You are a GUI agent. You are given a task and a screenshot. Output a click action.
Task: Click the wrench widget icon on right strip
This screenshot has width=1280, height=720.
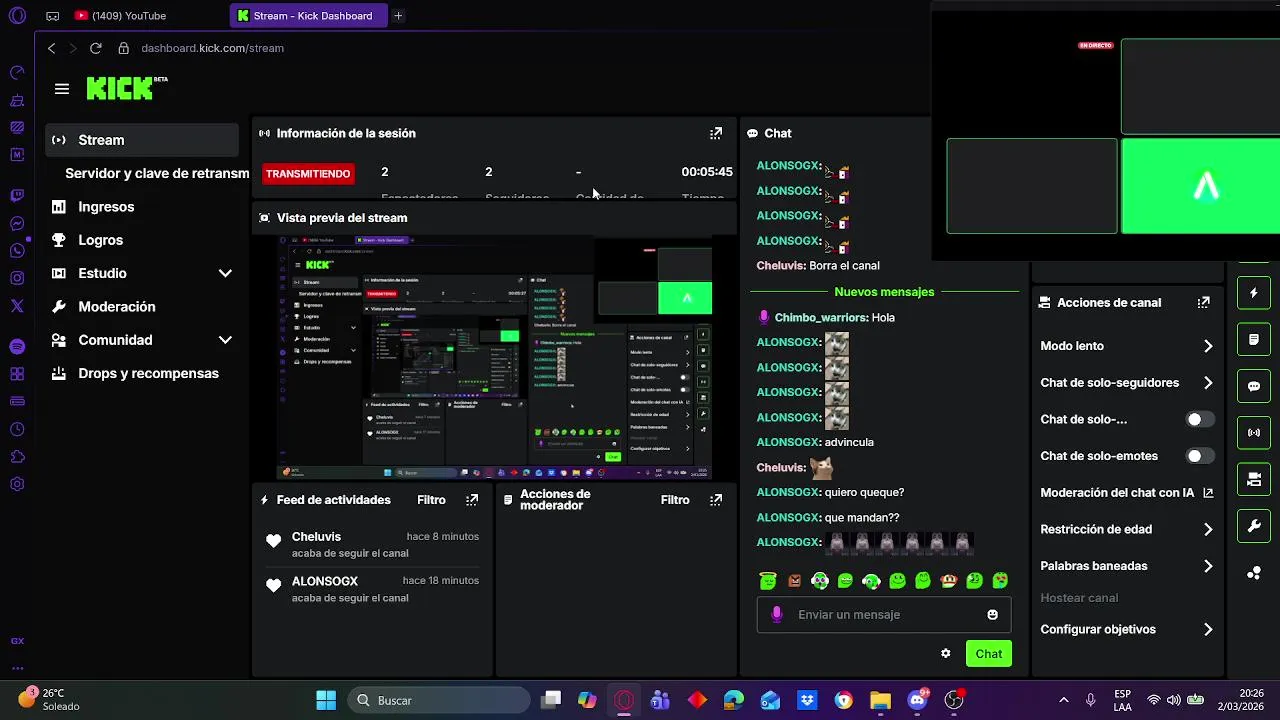point(1254,526)
